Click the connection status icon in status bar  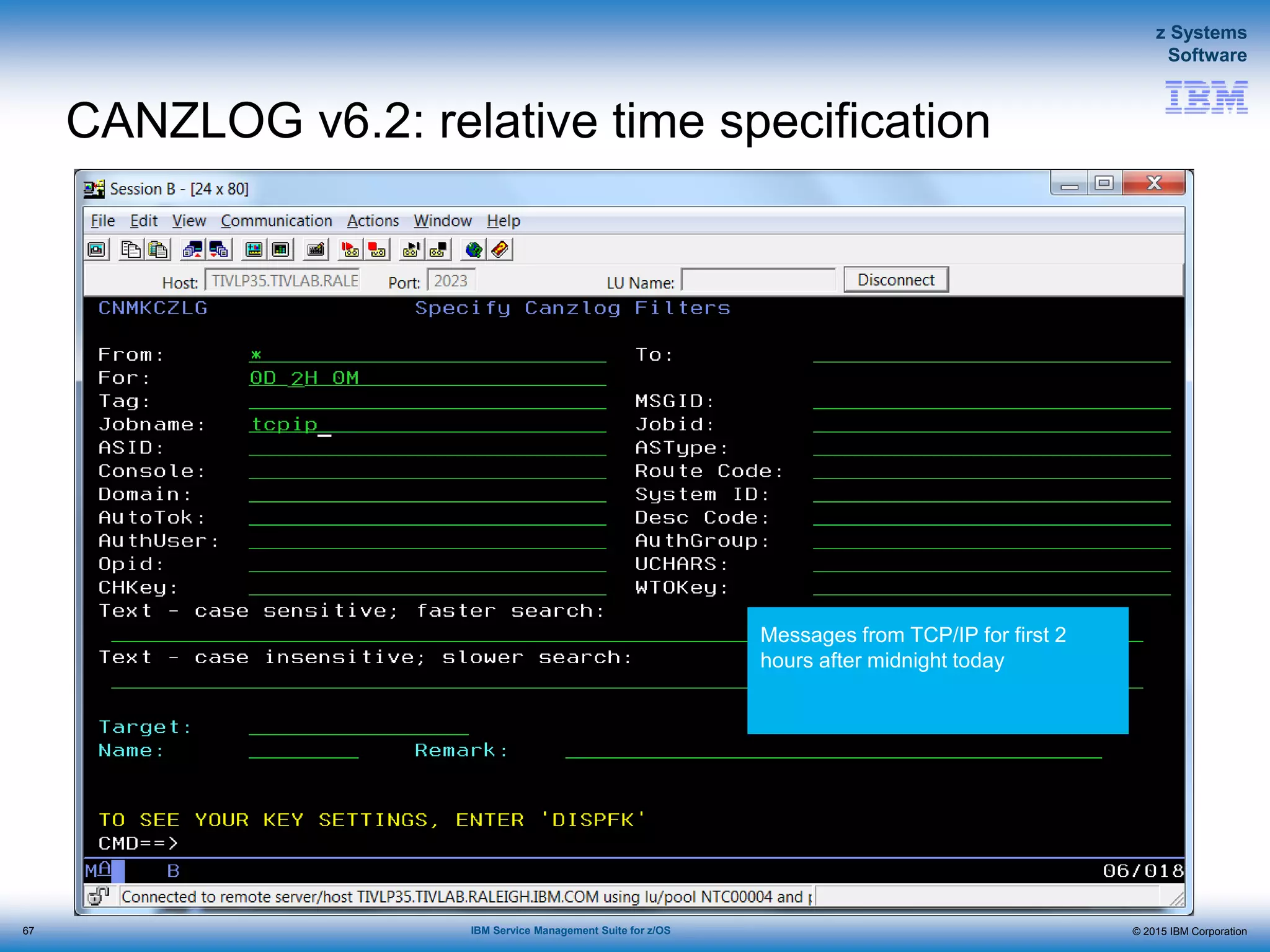pos(98,896)
